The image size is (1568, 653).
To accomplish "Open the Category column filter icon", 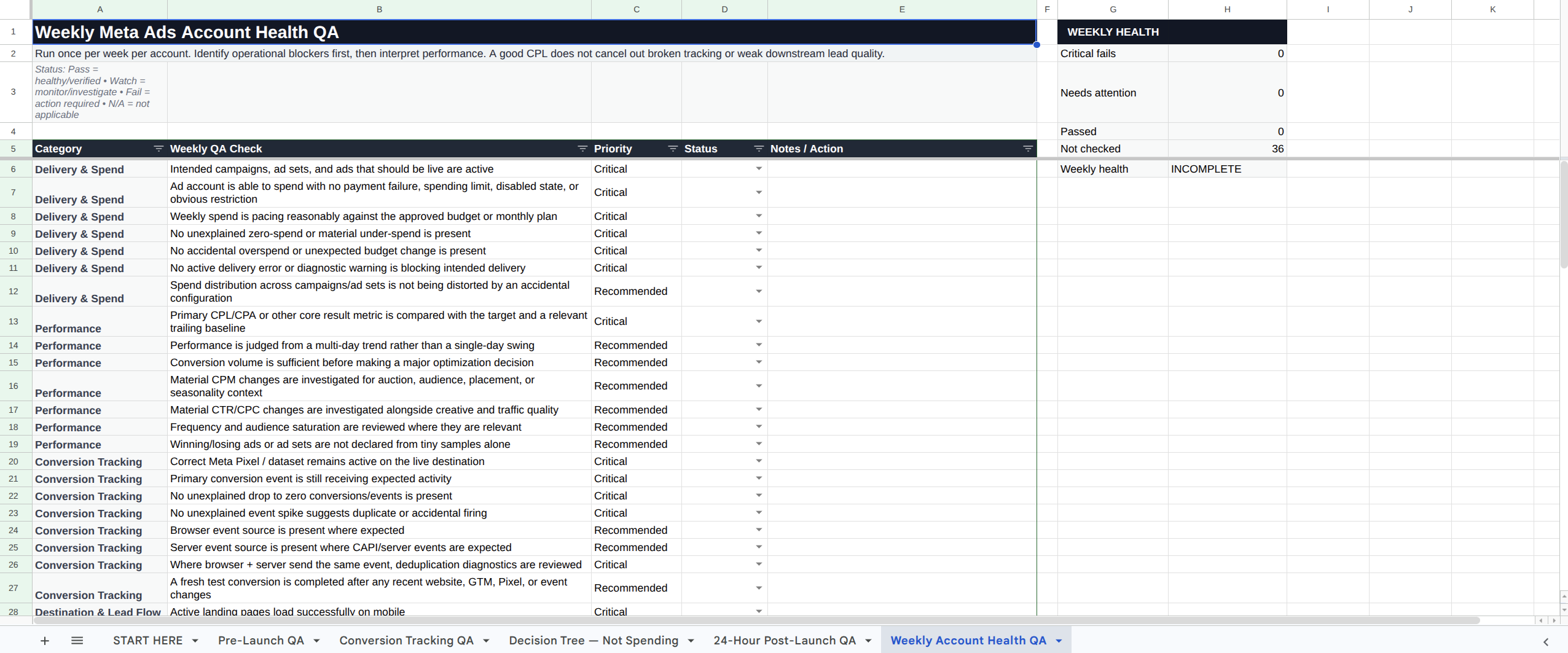I will click(158, 149).
